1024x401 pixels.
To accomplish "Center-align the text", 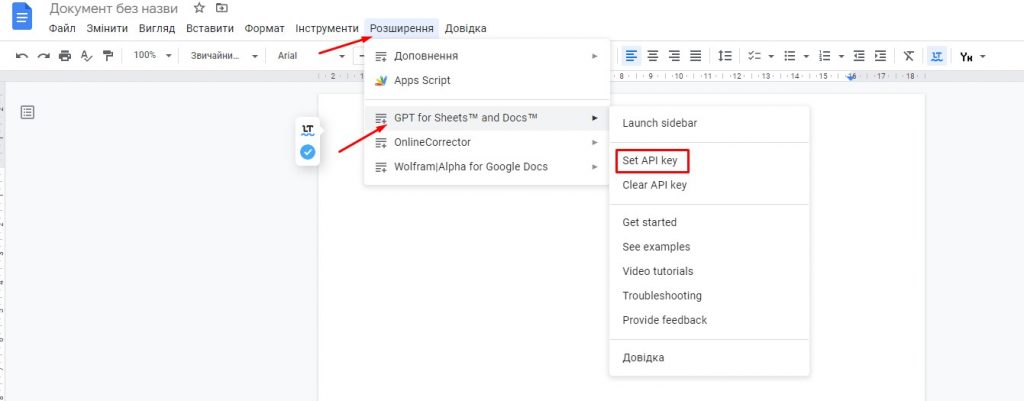I will click(x=652, y=56).
